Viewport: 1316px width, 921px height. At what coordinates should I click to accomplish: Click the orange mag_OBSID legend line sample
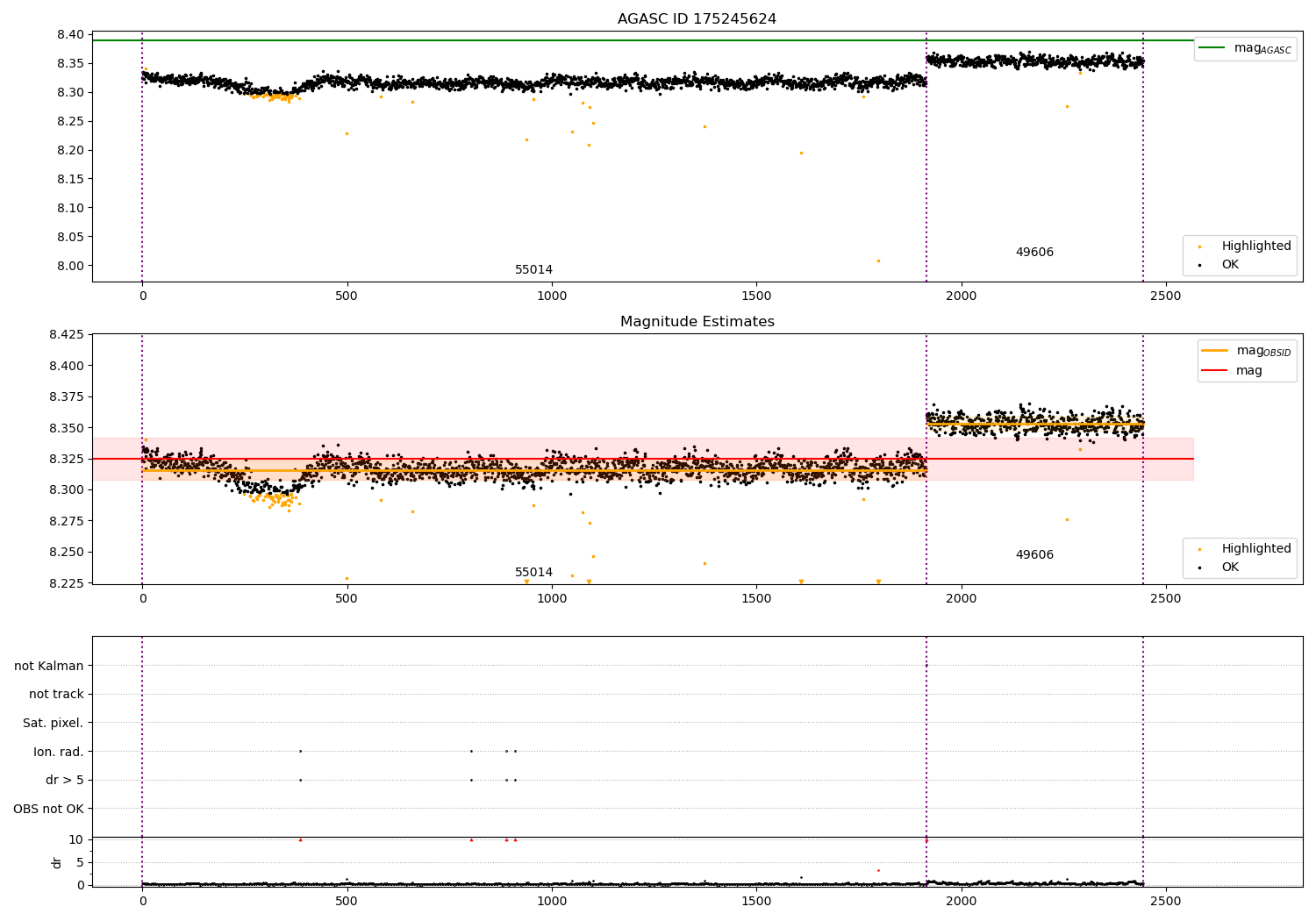pos(1214,351)
